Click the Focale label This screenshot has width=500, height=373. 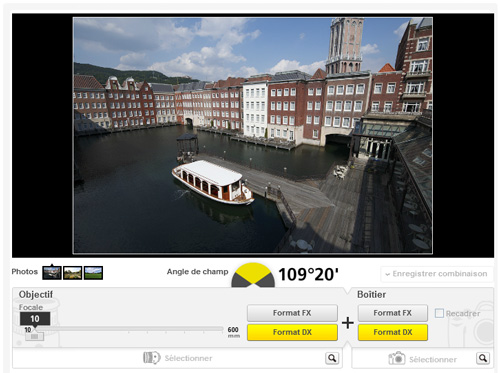(31, 307)
